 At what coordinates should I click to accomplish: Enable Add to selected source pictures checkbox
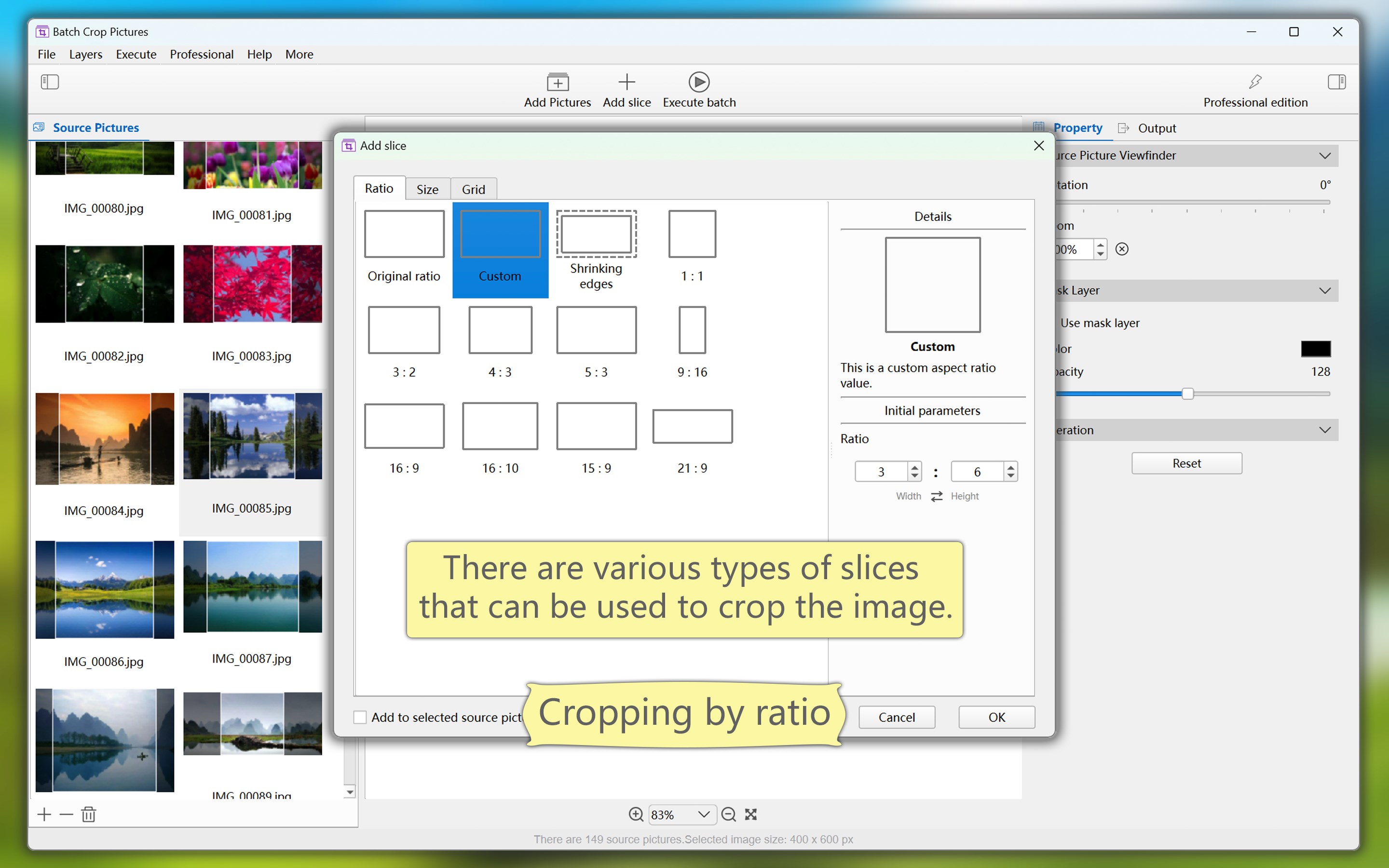point(360,717)
